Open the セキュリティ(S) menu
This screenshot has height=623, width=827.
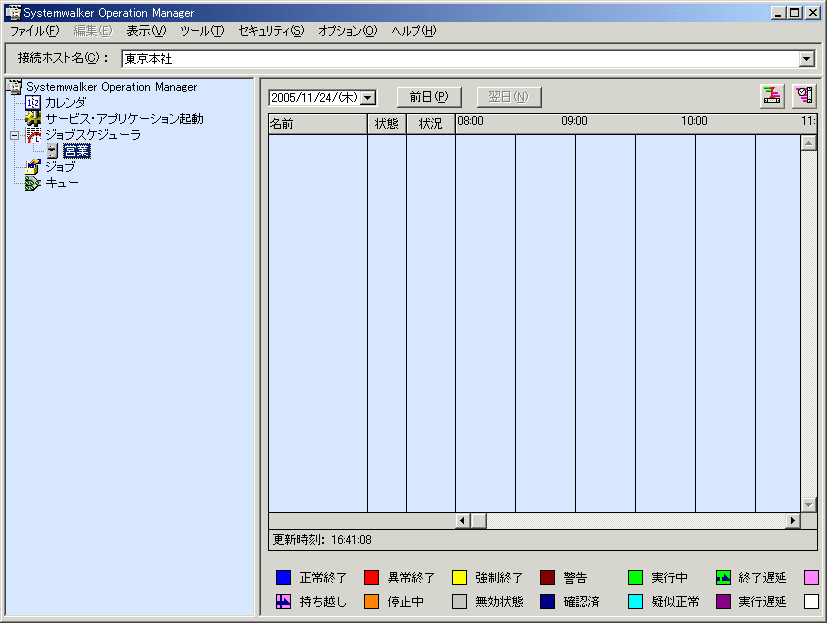[x=271, y=31]
